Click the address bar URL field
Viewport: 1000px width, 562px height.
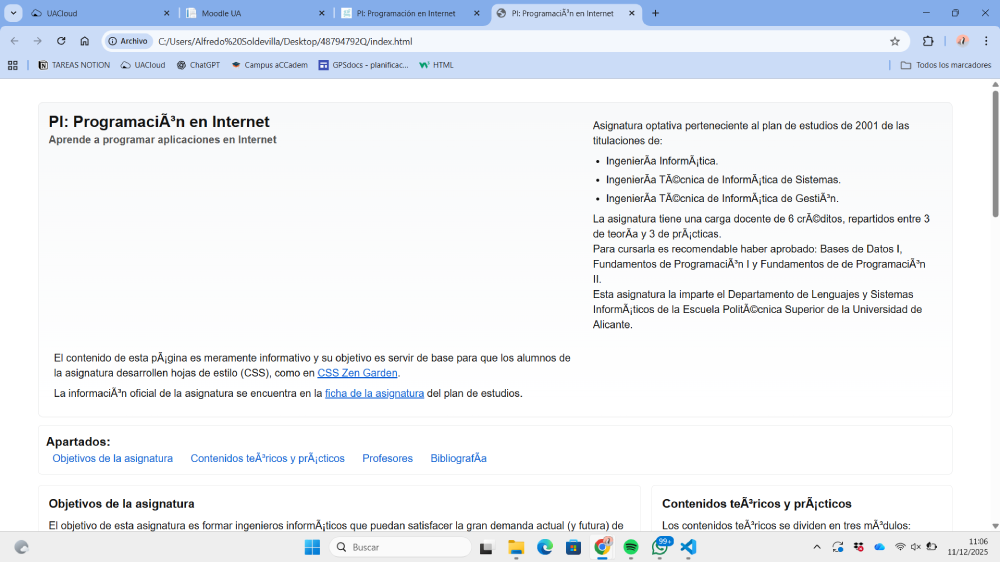click(x=500, y=41)
